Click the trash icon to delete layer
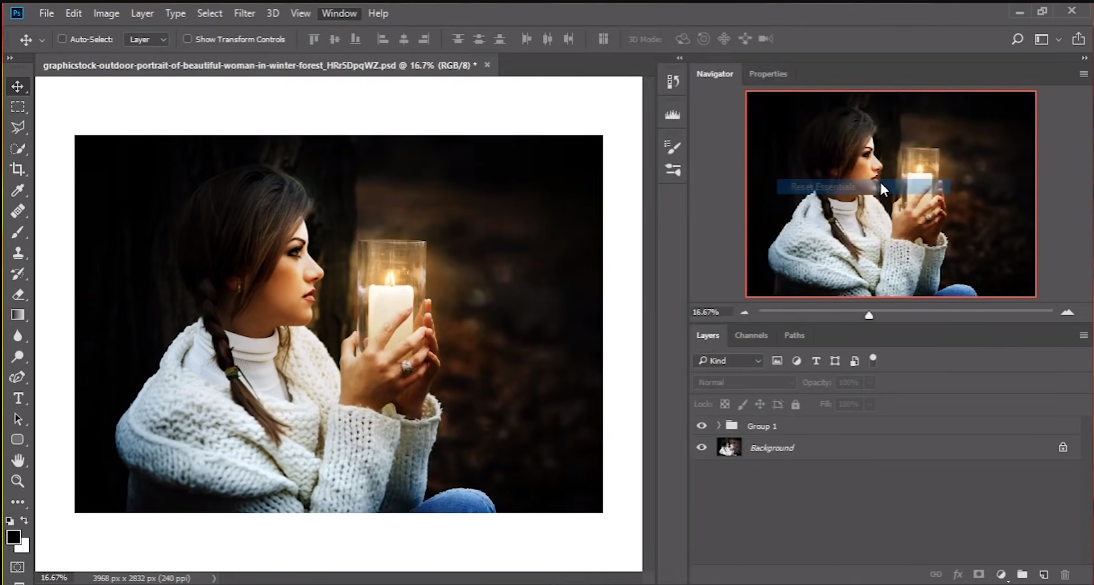This screenshot has height=585, width=1094. point(1064,575)
